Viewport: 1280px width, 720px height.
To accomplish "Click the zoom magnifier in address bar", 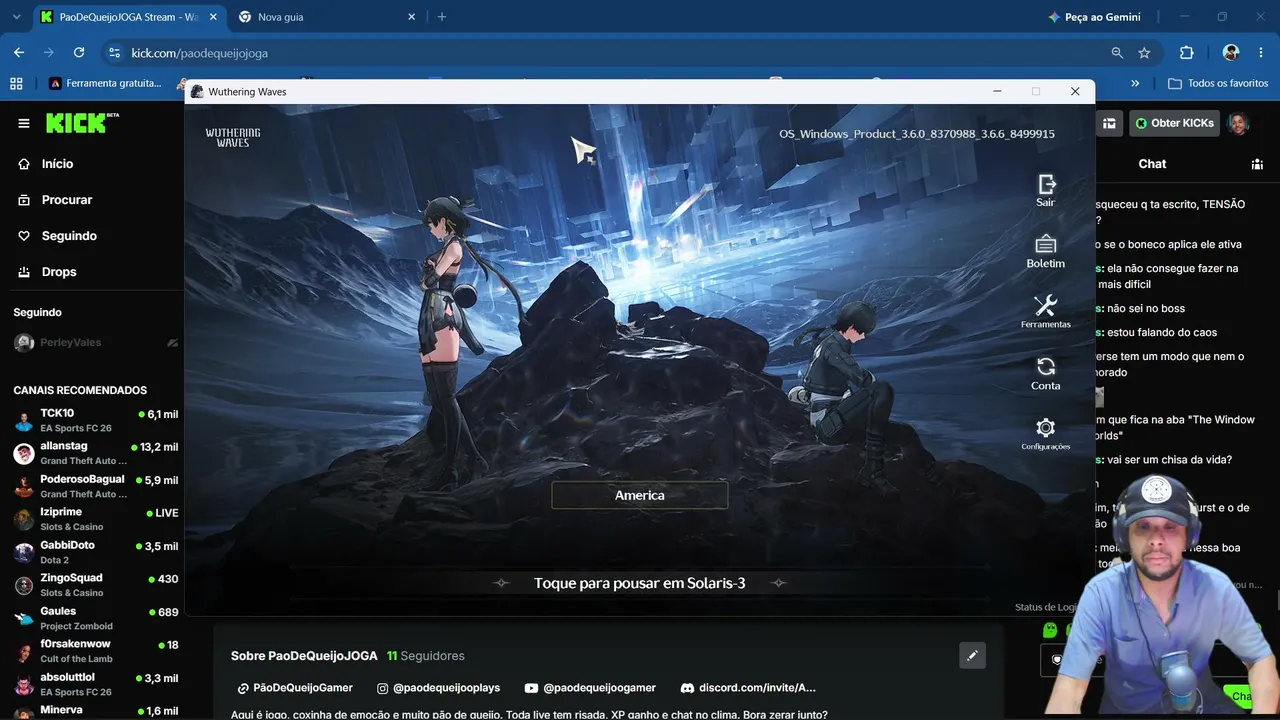I will [x=1117, y=53].
